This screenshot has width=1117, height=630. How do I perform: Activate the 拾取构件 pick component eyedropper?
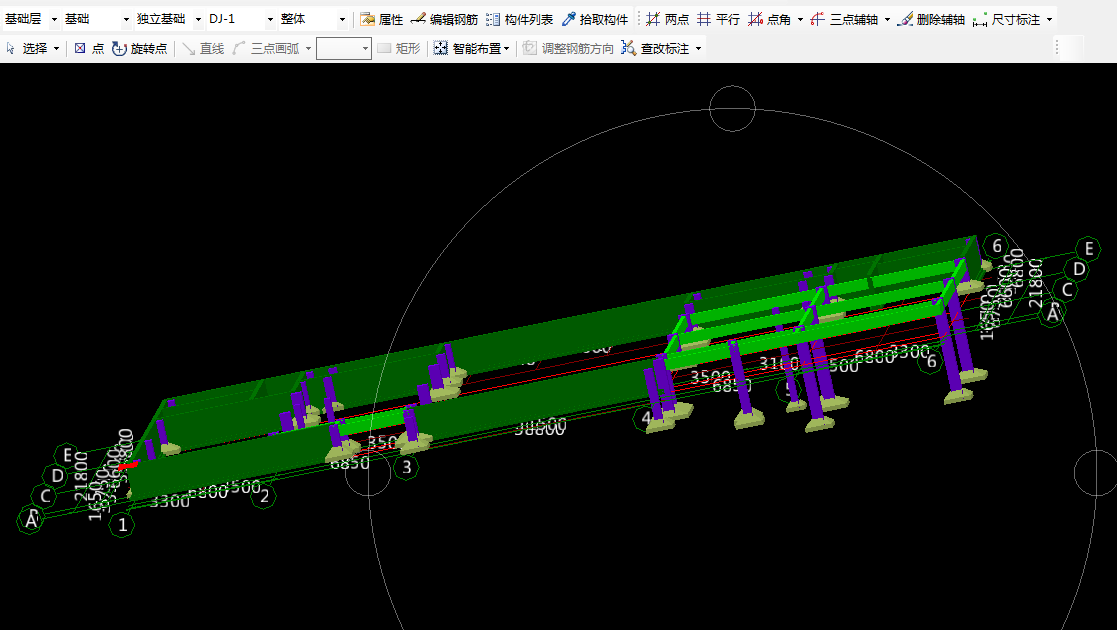click(x=595, y=19)
